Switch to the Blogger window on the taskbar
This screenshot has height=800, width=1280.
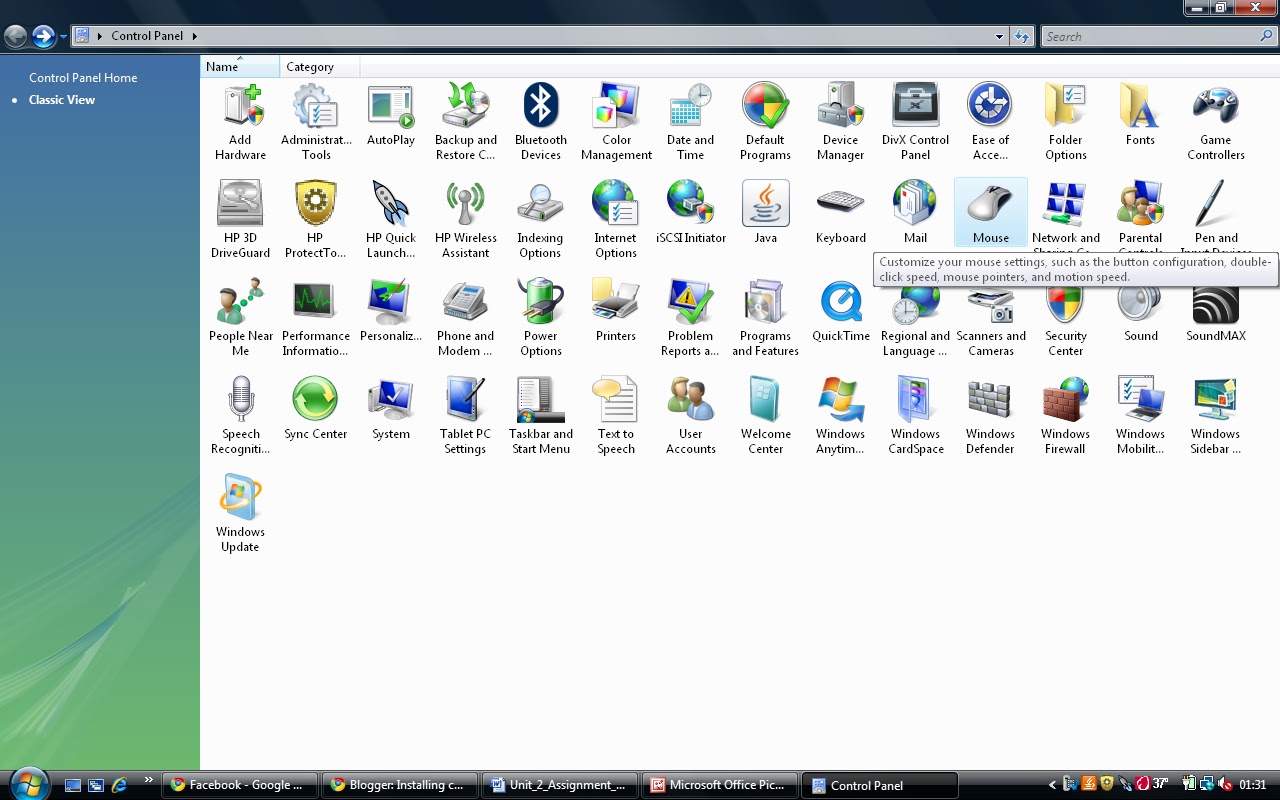point(400,785)
